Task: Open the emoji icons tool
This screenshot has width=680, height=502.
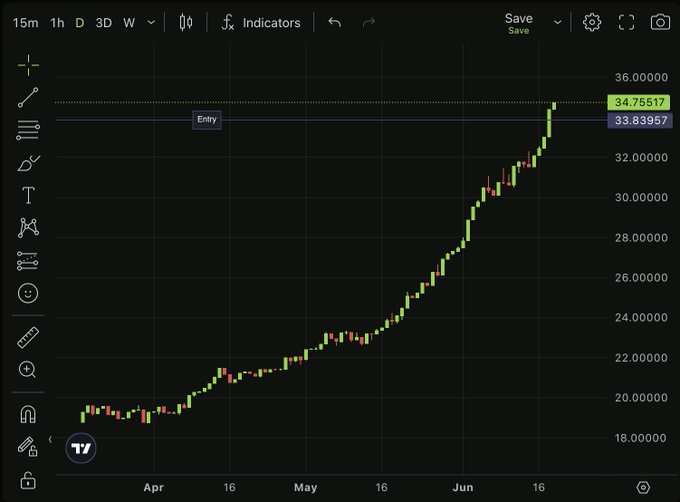Action: [x=28, y=293]
